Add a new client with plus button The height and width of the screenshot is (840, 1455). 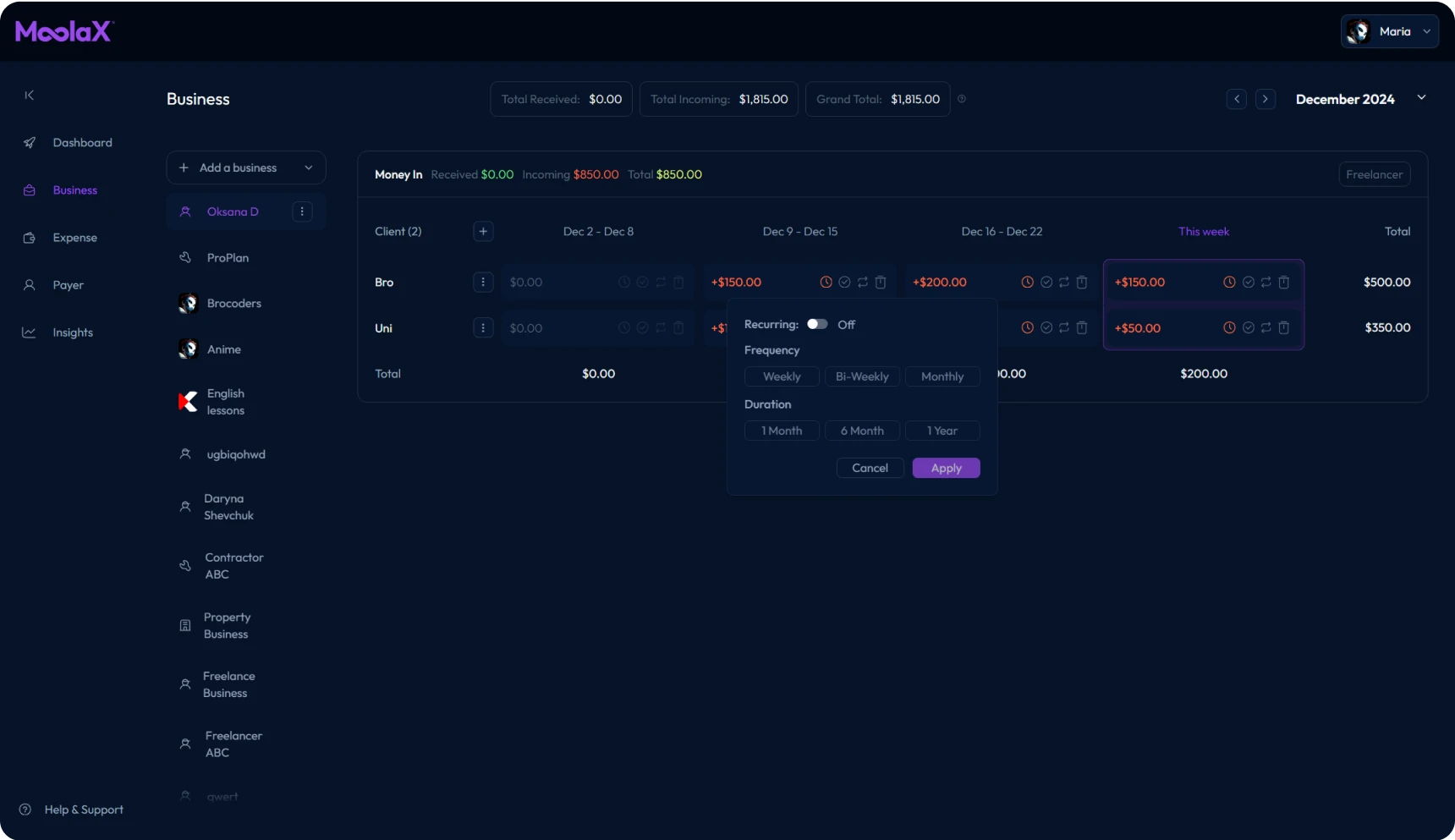pos(483,232)
